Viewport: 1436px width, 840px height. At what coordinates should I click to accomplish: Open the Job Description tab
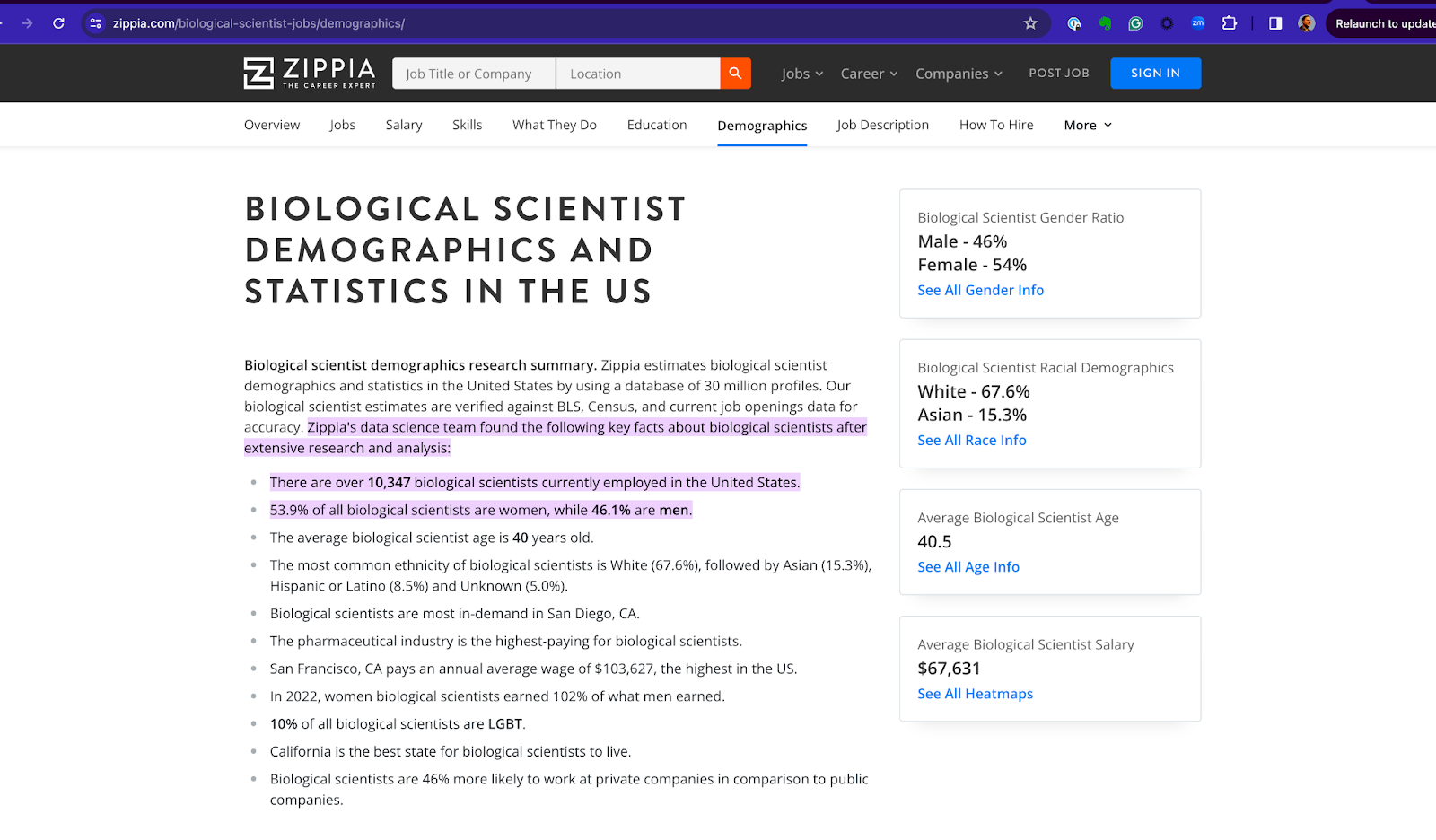(x=882, y=125)
